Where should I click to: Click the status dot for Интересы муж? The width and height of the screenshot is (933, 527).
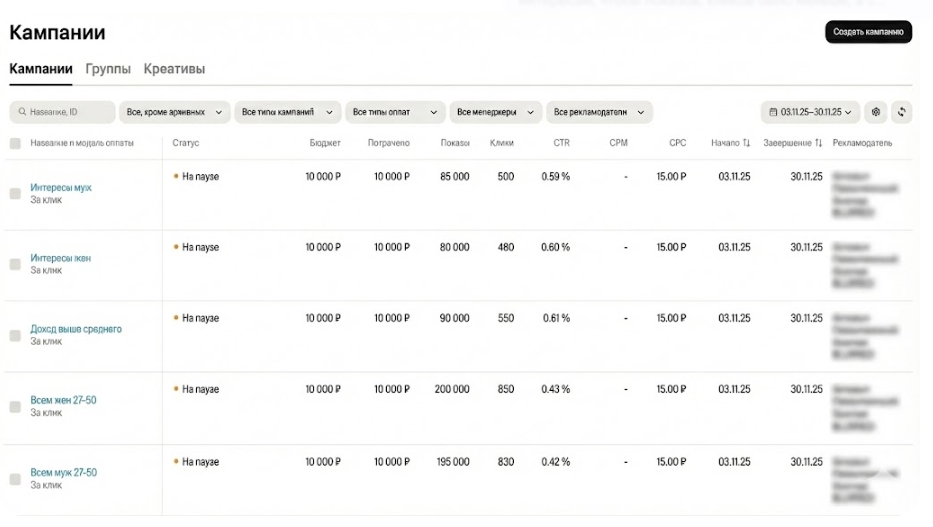pos(176,177)
